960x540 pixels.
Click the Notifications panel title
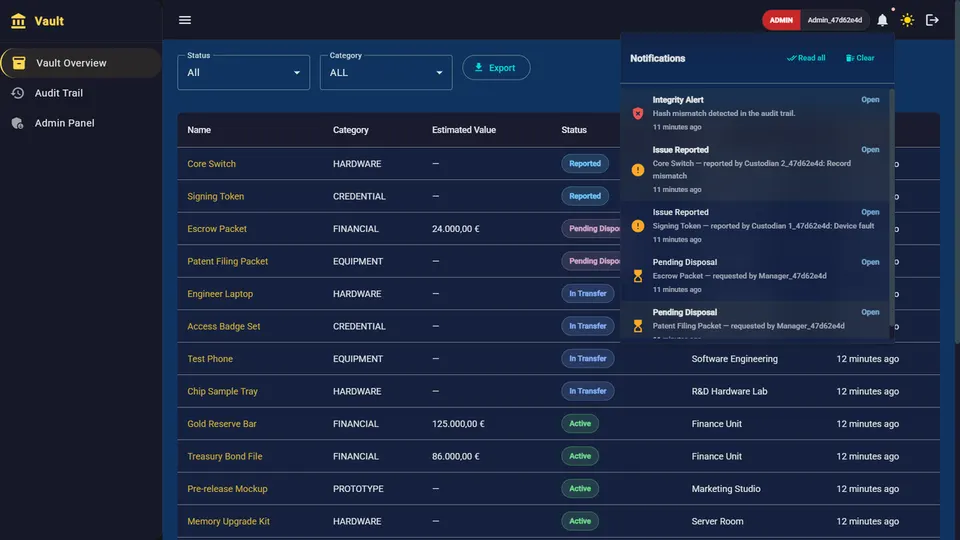(658, 58)
